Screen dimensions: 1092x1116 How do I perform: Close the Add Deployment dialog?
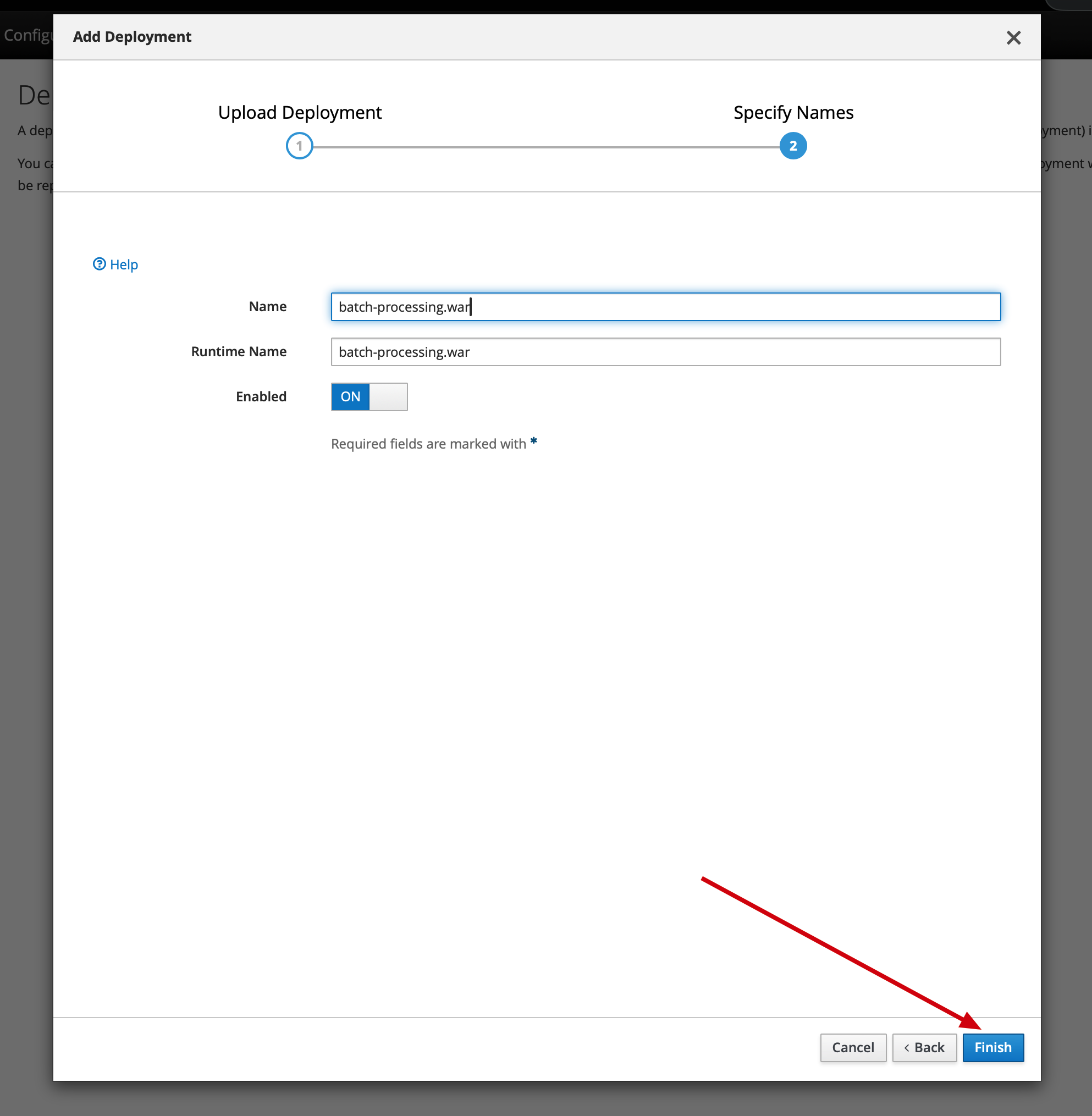pyautogui.click(x=1013, y=38)
